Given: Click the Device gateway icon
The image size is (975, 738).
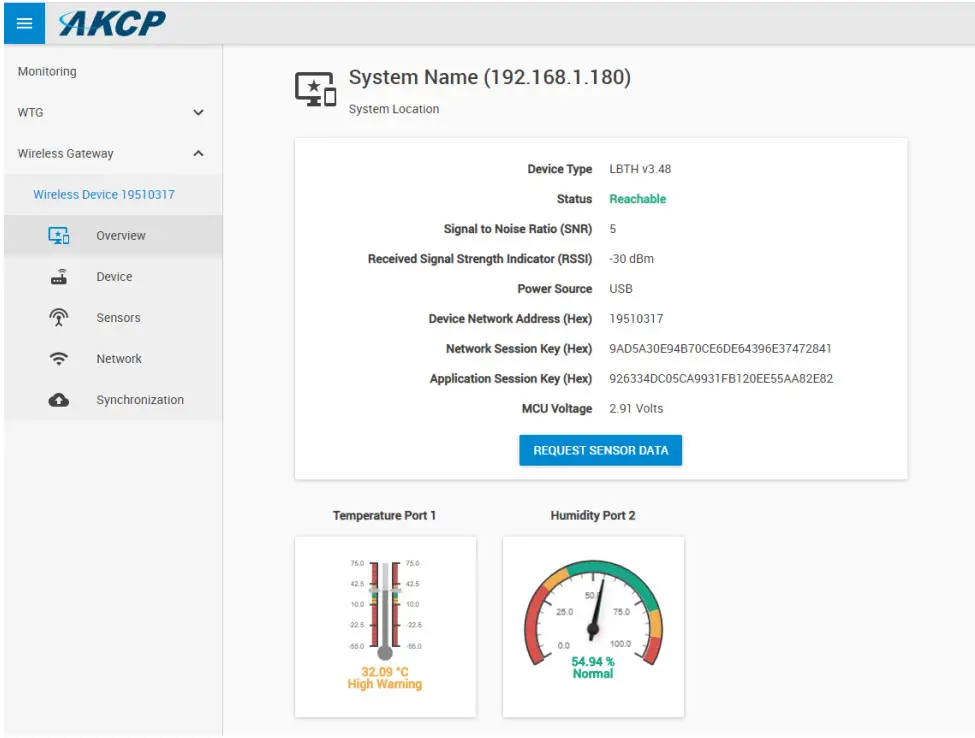Looking at the screenshot, I should coord(60,276).
